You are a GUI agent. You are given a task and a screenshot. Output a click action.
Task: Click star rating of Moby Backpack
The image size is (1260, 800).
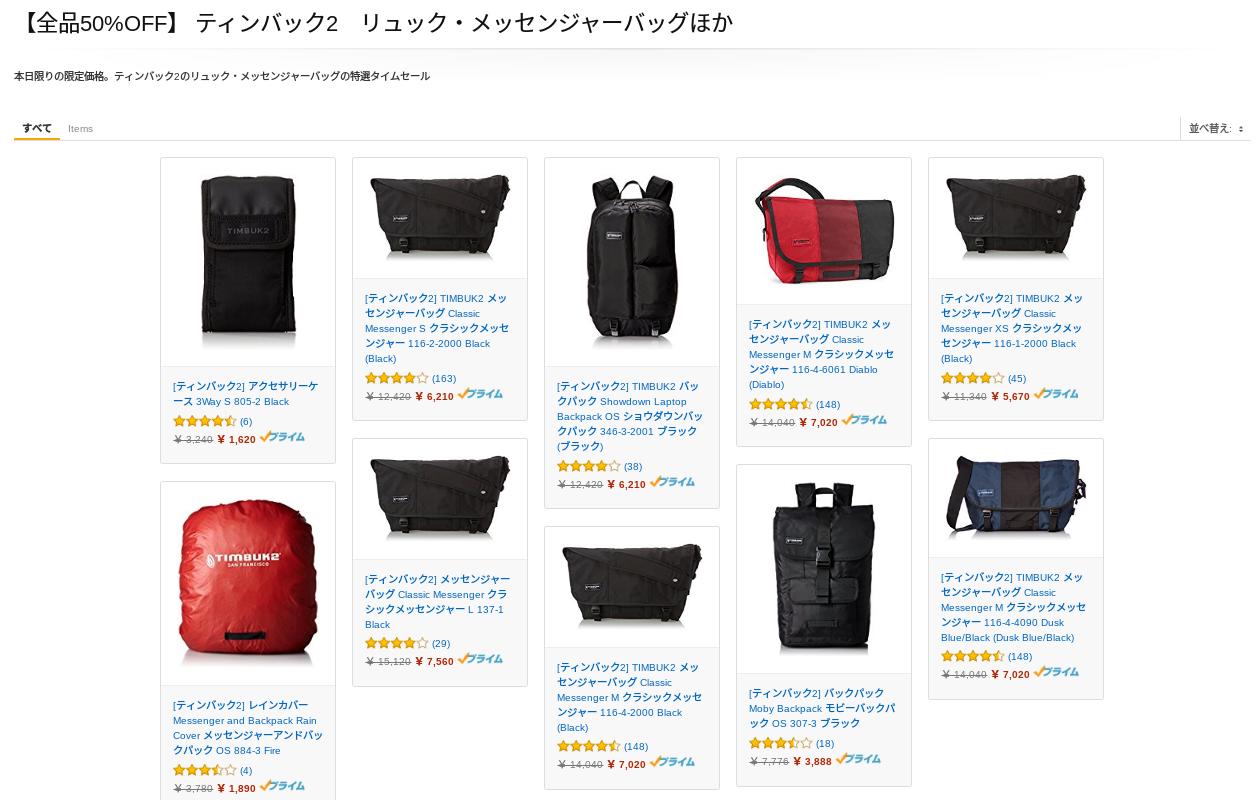tap(781, 743)
